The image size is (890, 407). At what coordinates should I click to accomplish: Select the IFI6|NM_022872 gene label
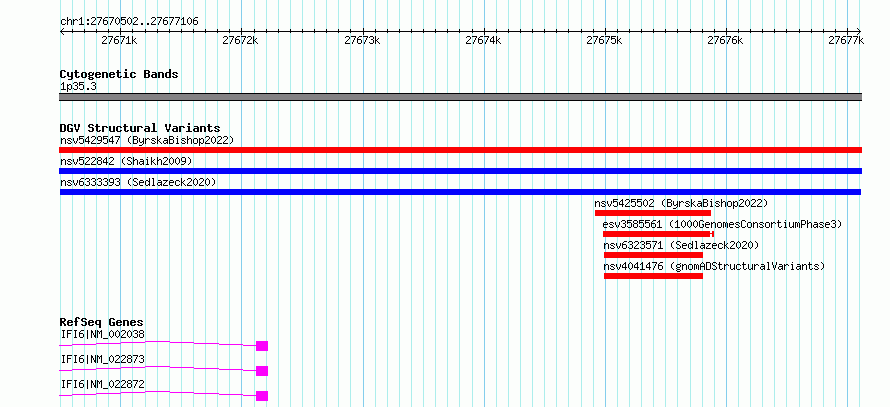point(103,384)
